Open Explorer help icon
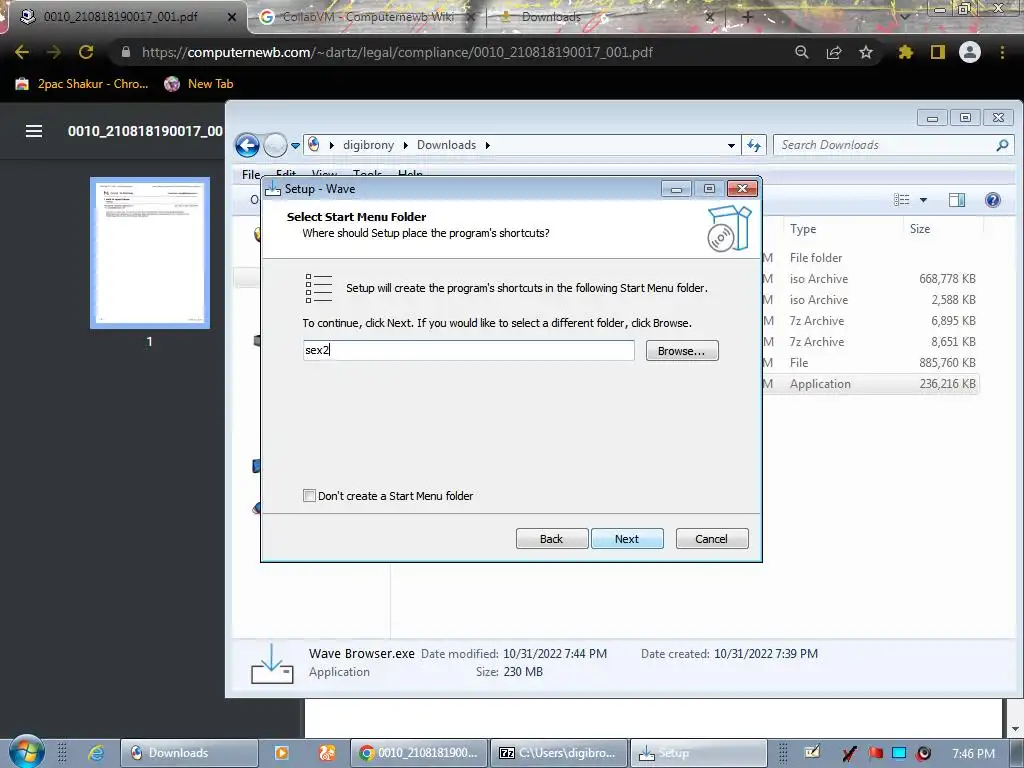The height and width of the screenshot is (768, 1024). (x=993, y=200)
